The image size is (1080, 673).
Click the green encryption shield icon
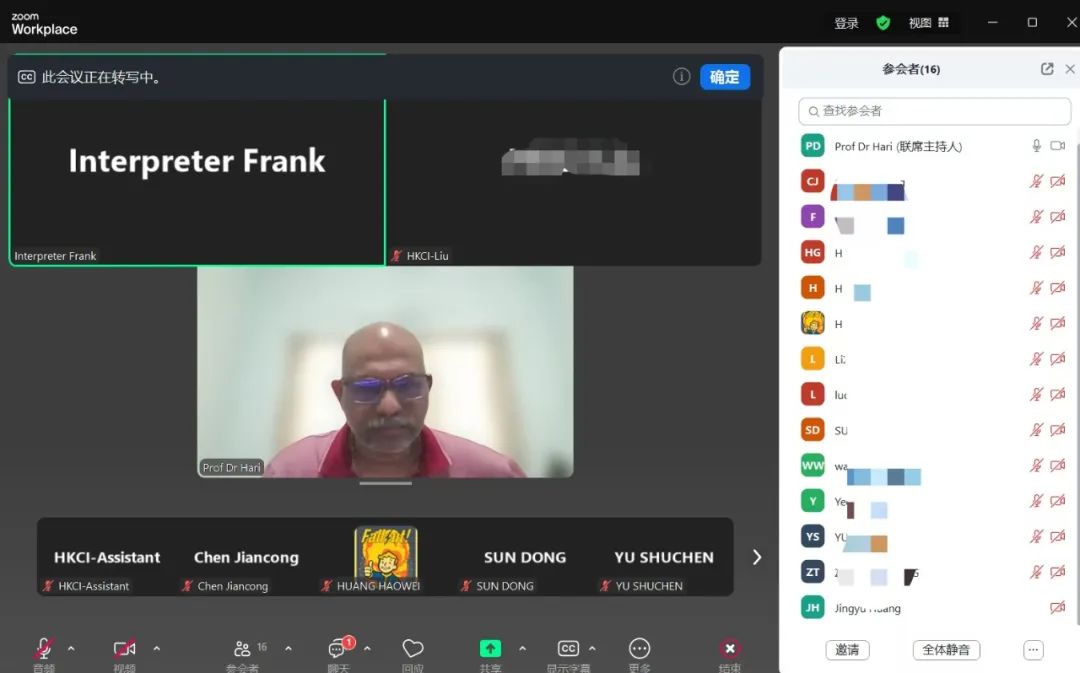(883, 23)
